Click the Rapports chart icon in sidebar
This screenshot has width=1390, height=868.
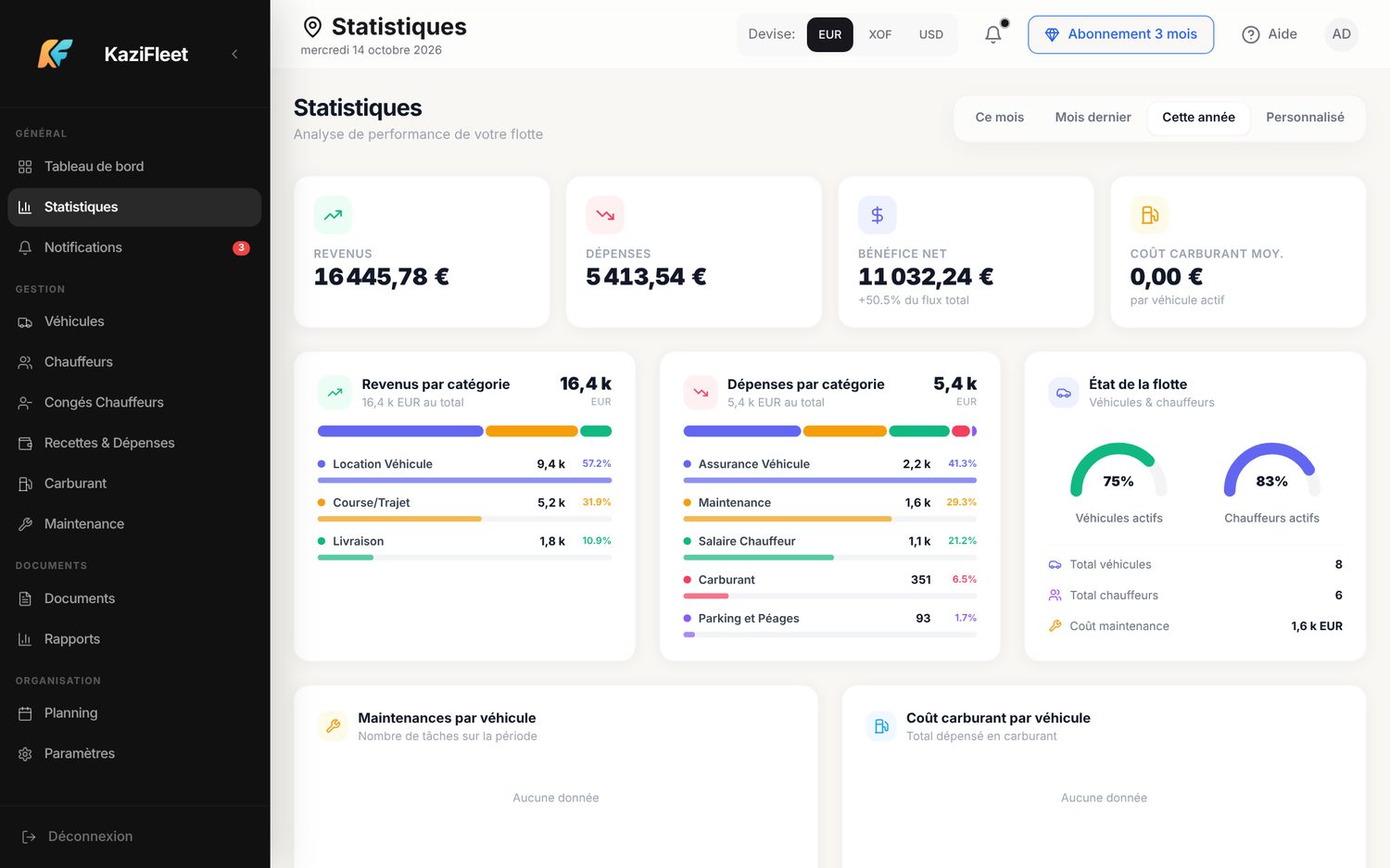point(25,639)
